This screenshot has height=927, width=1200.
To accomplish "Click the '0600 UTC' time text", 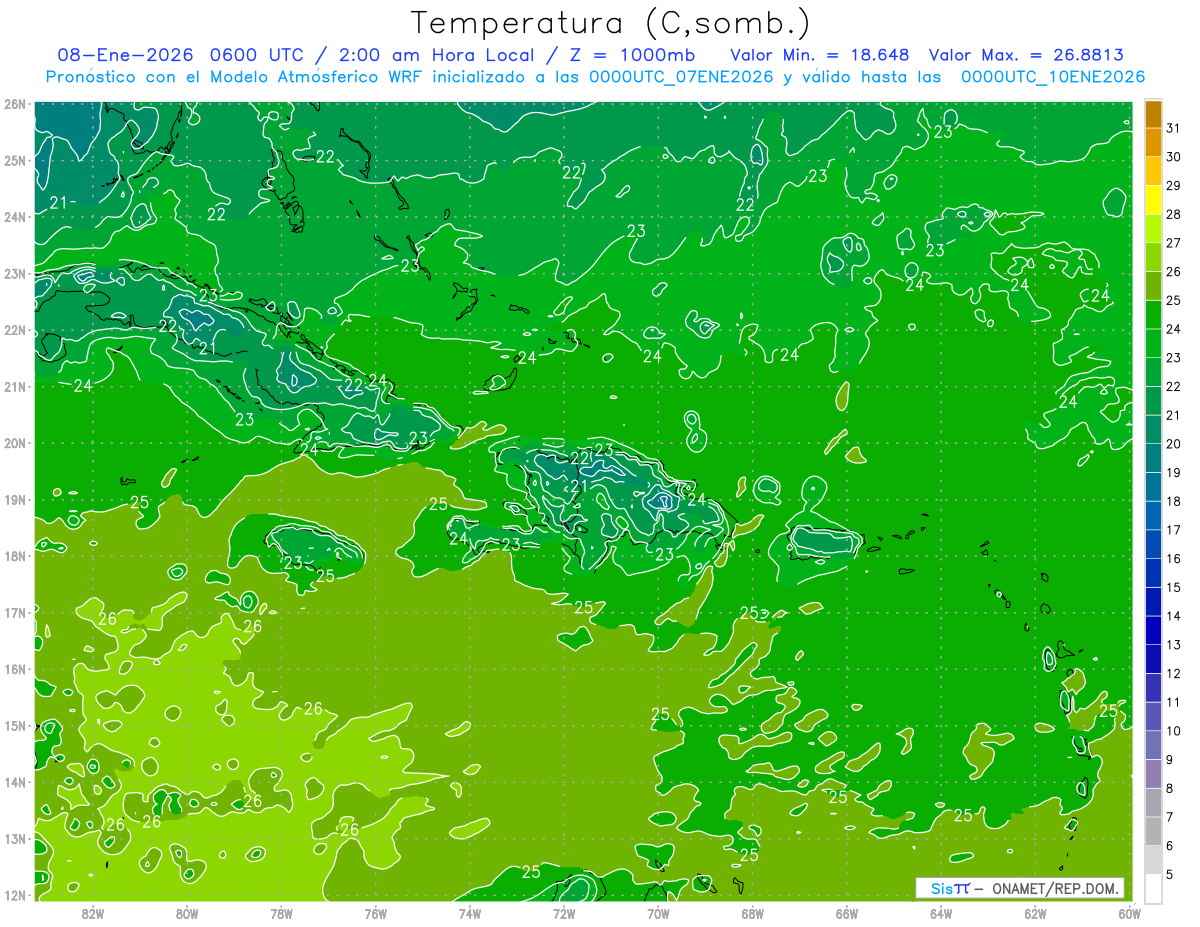I will pyautogui.click(x=258, y=54).
